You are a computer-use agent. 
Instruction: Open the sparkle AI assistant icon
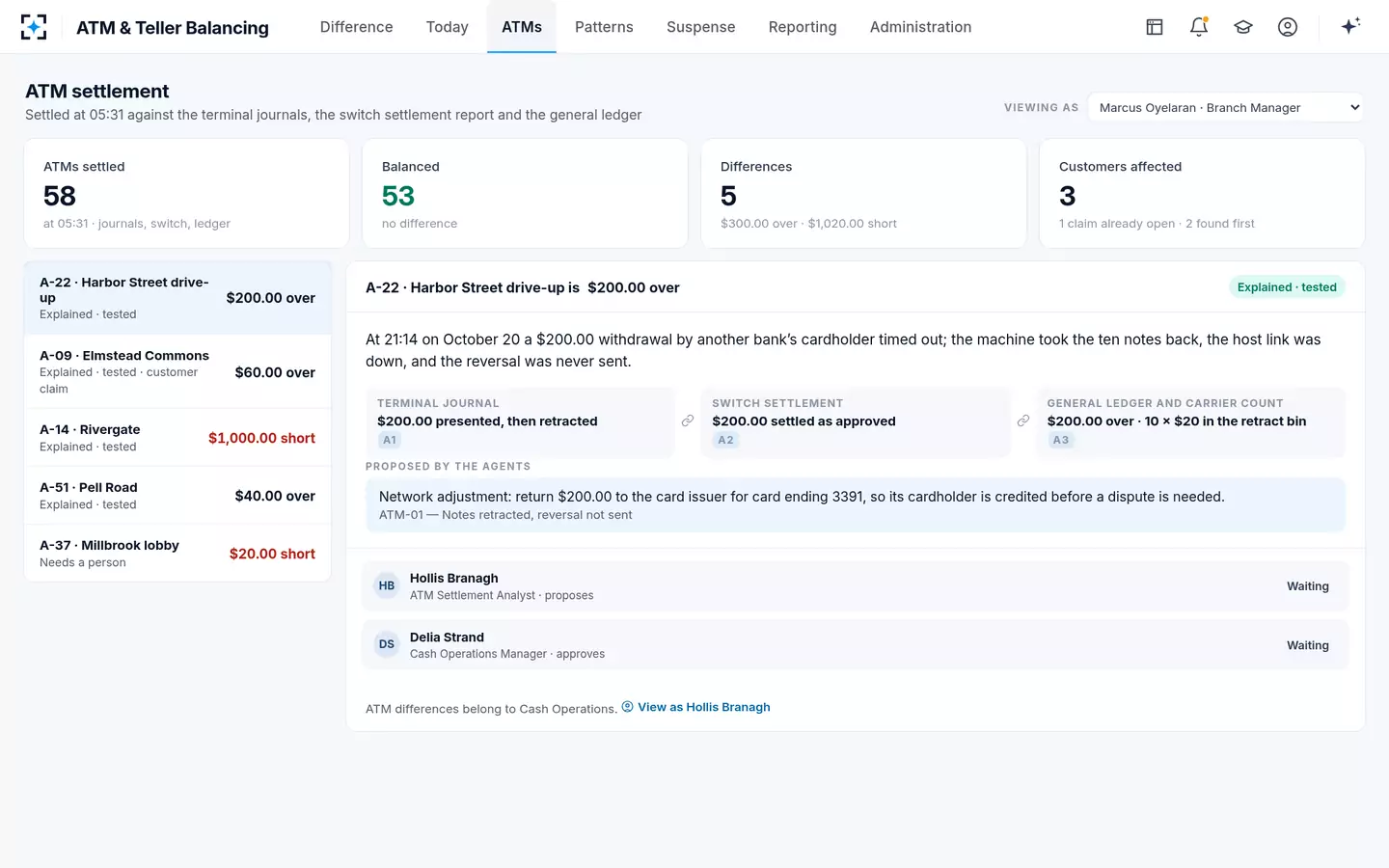1350,26
